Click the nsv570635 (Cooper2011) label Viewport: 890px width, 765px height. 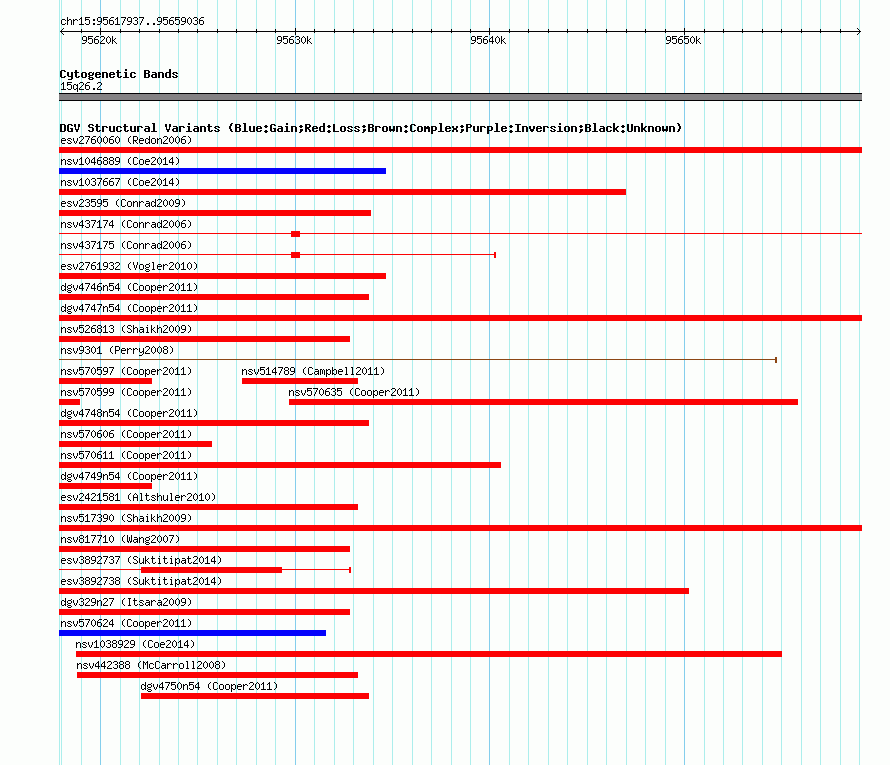coord(354,392)
